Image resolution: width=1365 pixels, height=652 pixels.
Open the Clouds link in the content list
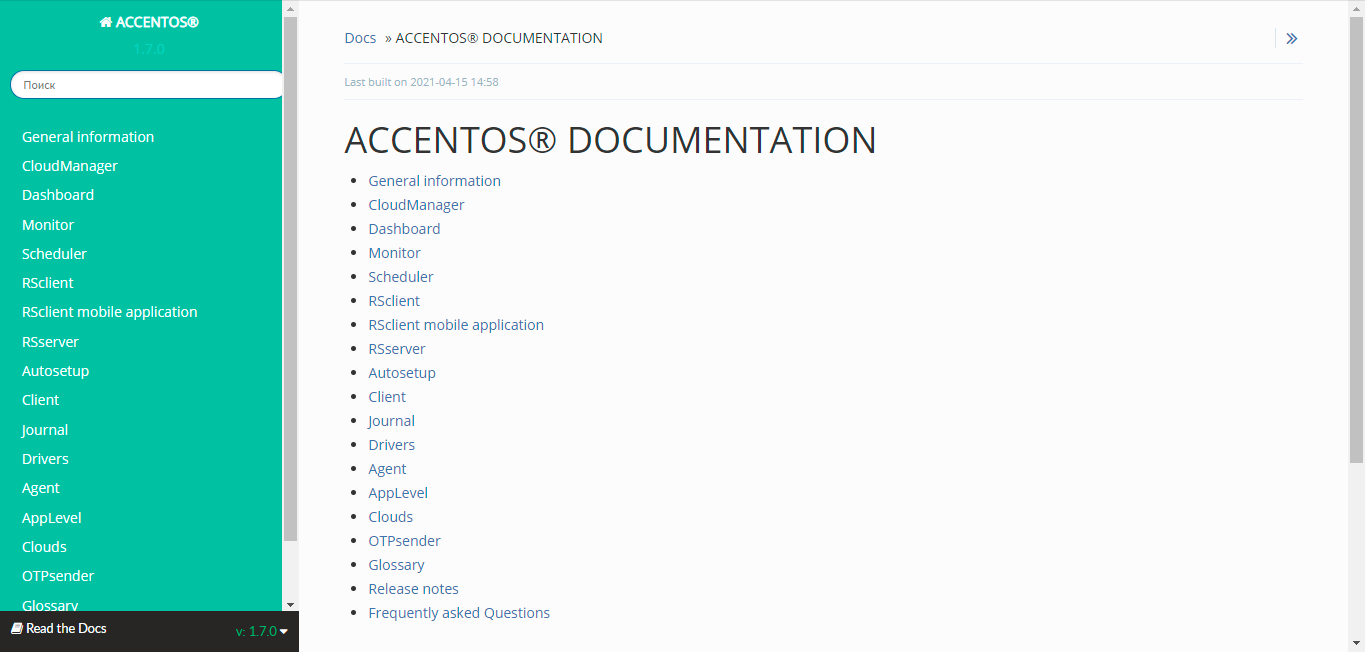tap(391, 517)
